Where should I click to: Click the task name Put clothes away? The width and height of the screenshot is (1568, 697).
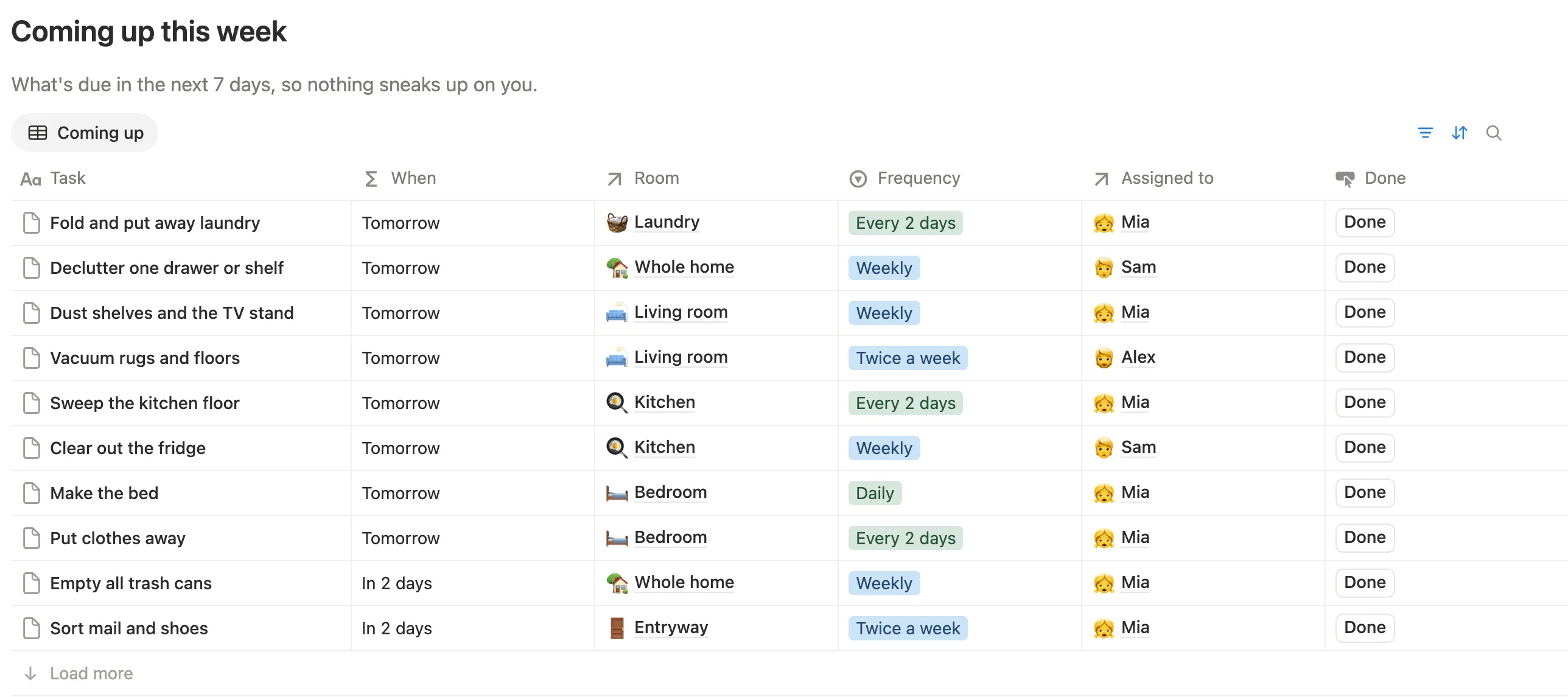pos(117,538)
